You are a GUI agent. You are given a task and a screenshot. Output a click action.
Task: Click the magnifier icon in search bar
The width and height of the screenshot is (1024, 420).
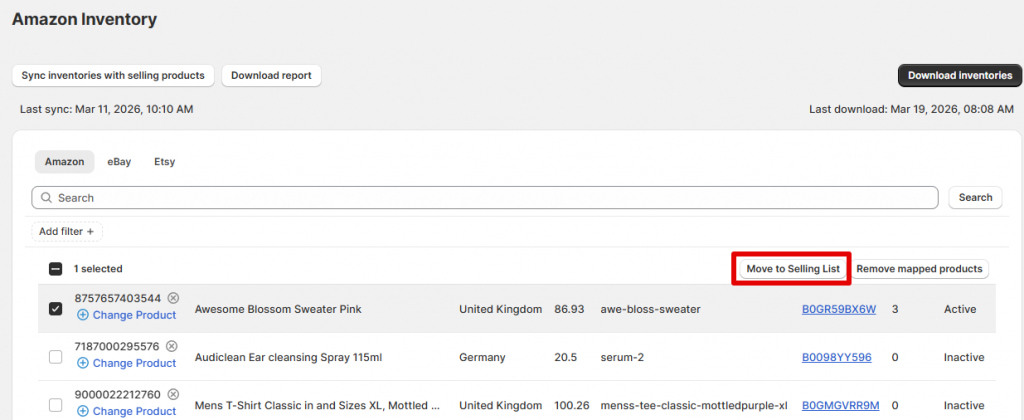(x=46, y=198)
